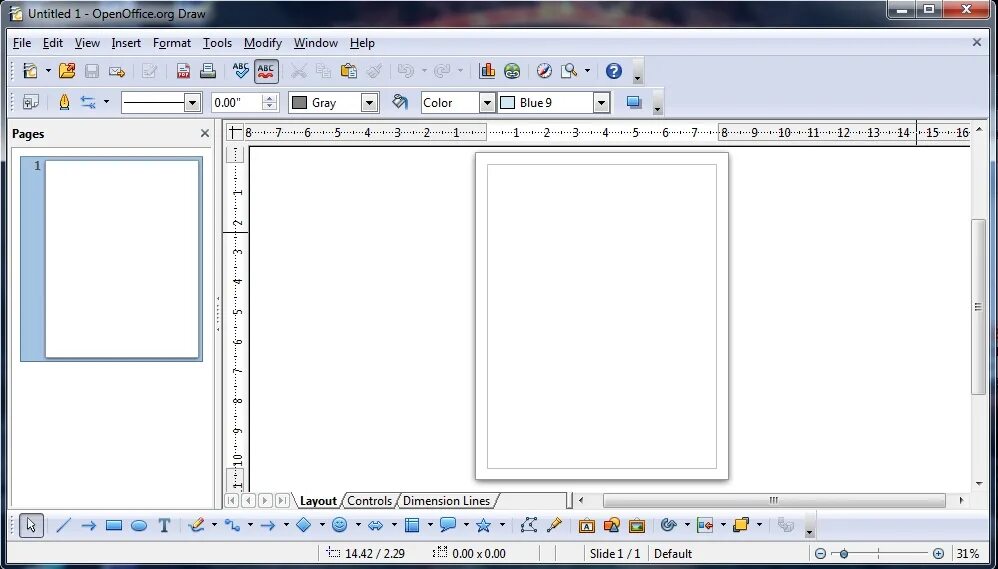Export directly as PDF icon
The height and width of the screenshot is (569, 998).
(183, 71)
